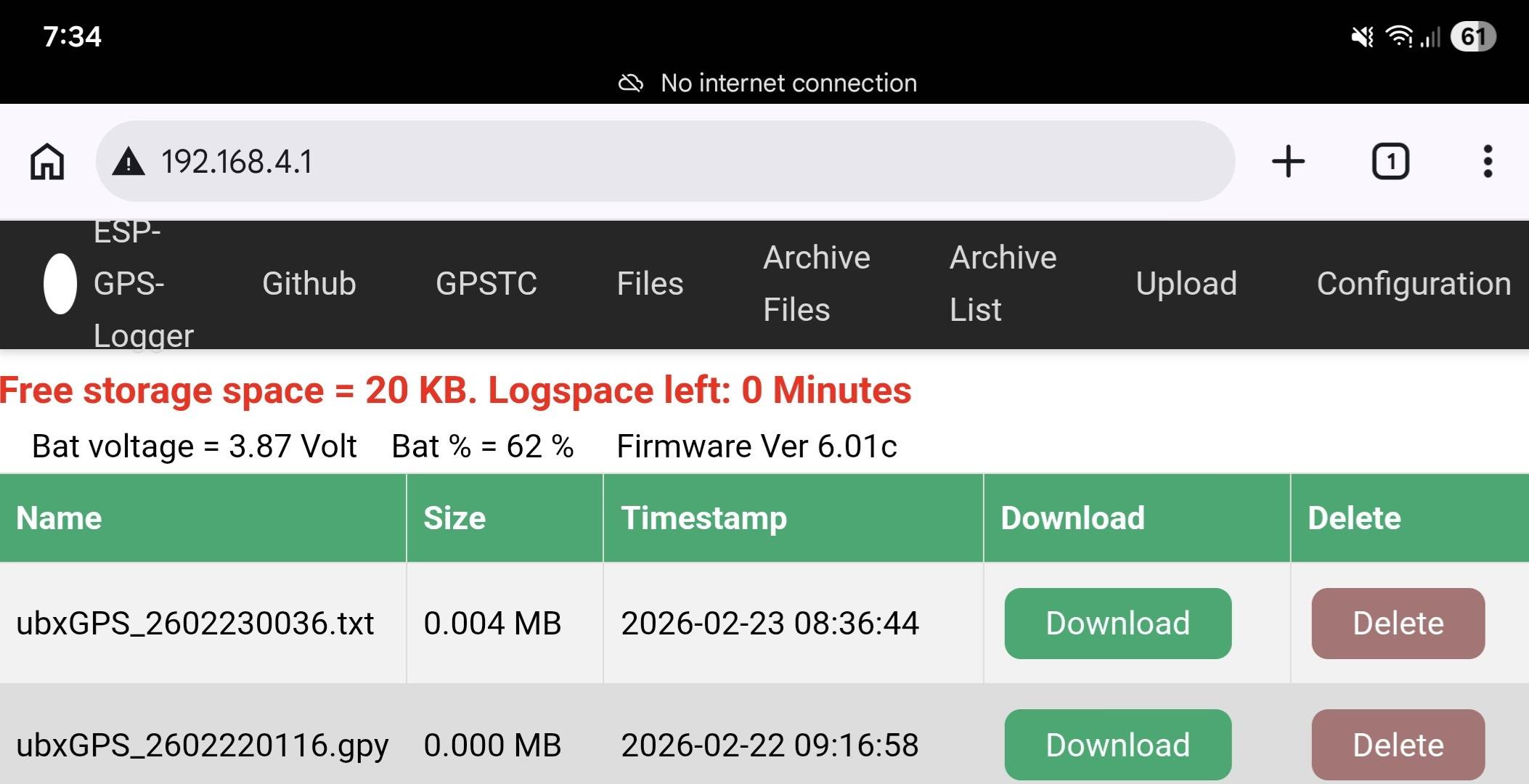Navigate to the Configuration page
Viewport: 1529px width, 784px height.
(x=1414, y=284)
